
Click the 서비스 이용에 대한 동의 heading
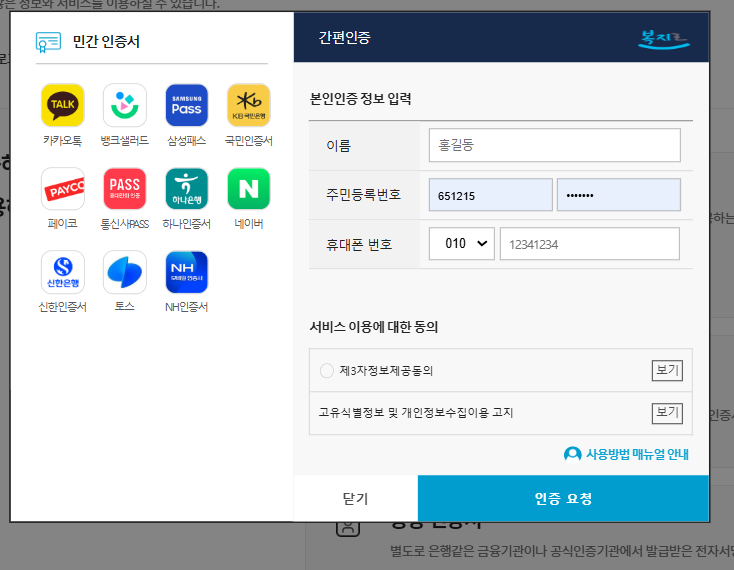[374, 327]
